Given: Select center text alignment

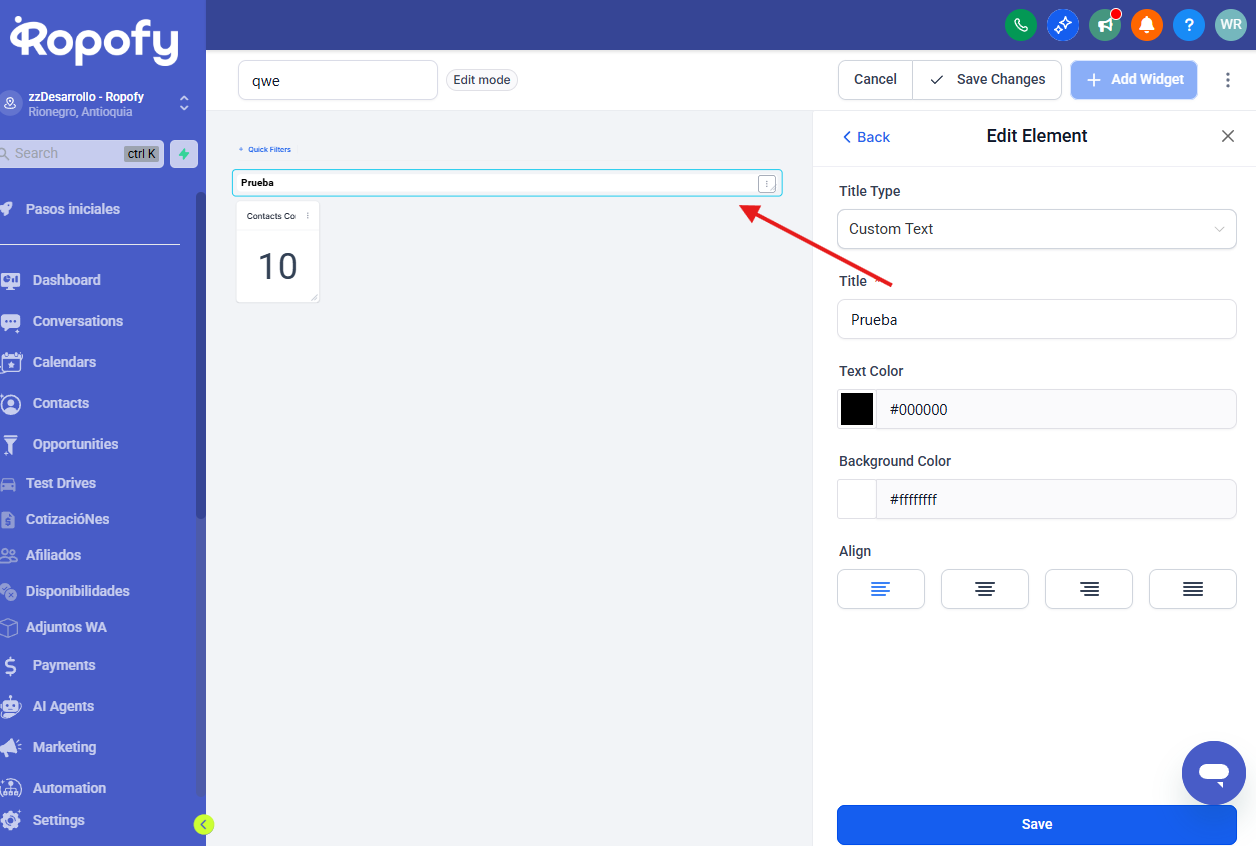Looking at the screenshot, I should (x=984, y=589).
